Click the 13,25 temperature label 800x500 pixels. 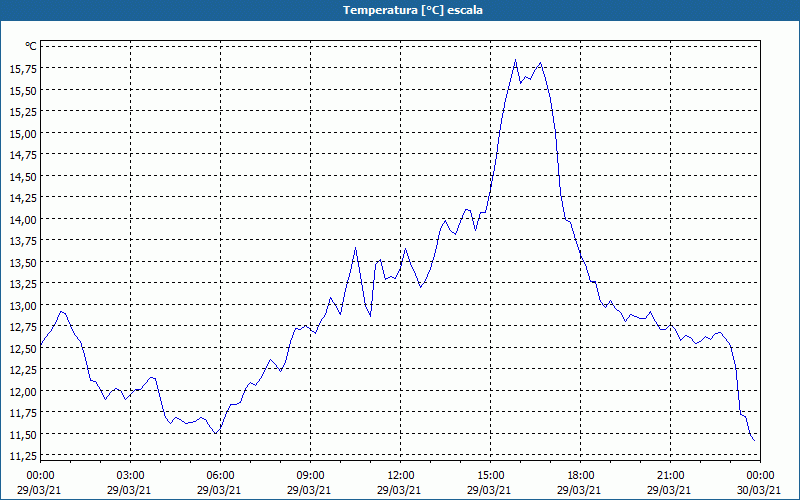pos(23,284)
